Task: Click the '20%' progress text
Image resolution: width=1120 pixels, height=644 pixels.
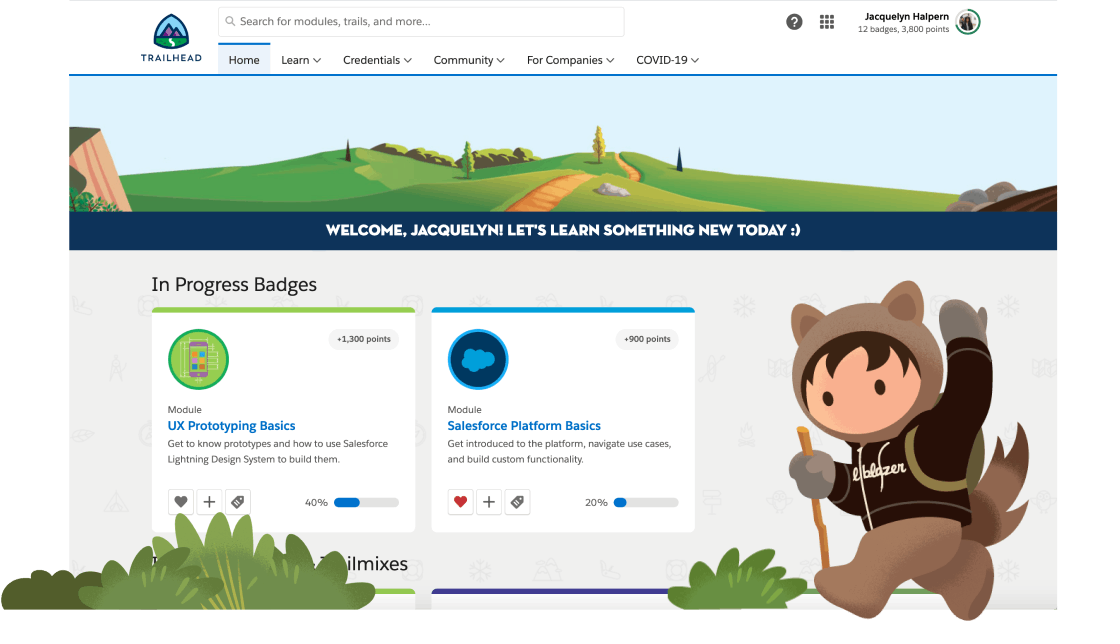Action: [596, 503]
